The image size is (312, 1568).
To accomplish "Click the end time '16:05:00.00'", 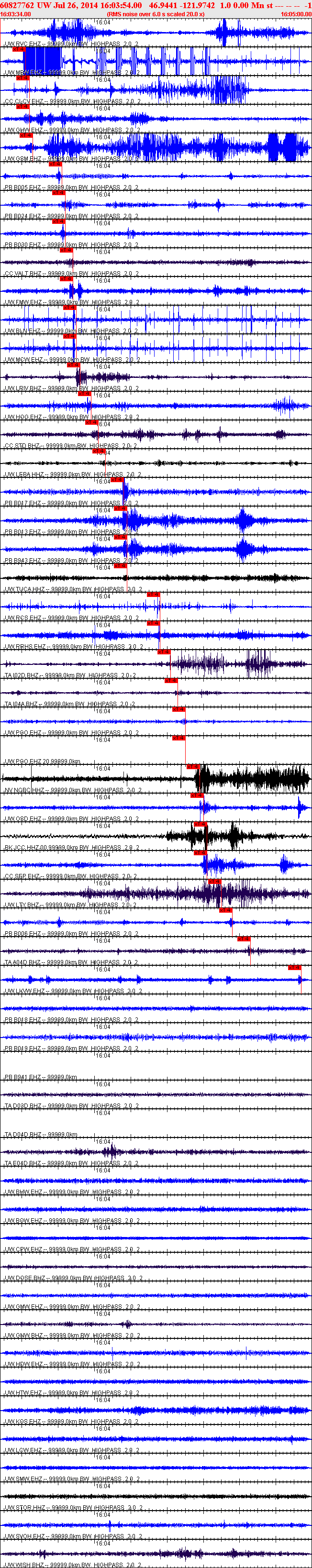I will click(x=296, y=14).
